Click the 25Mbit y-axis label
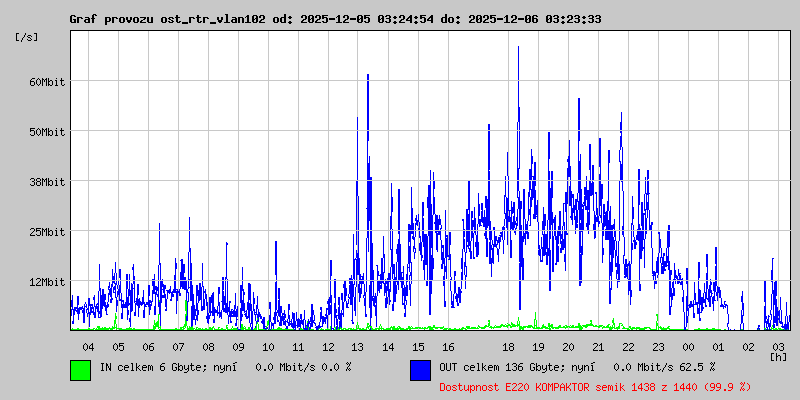Screen dimensions: 800x400 pyautogui.click(x=47, y=231)
